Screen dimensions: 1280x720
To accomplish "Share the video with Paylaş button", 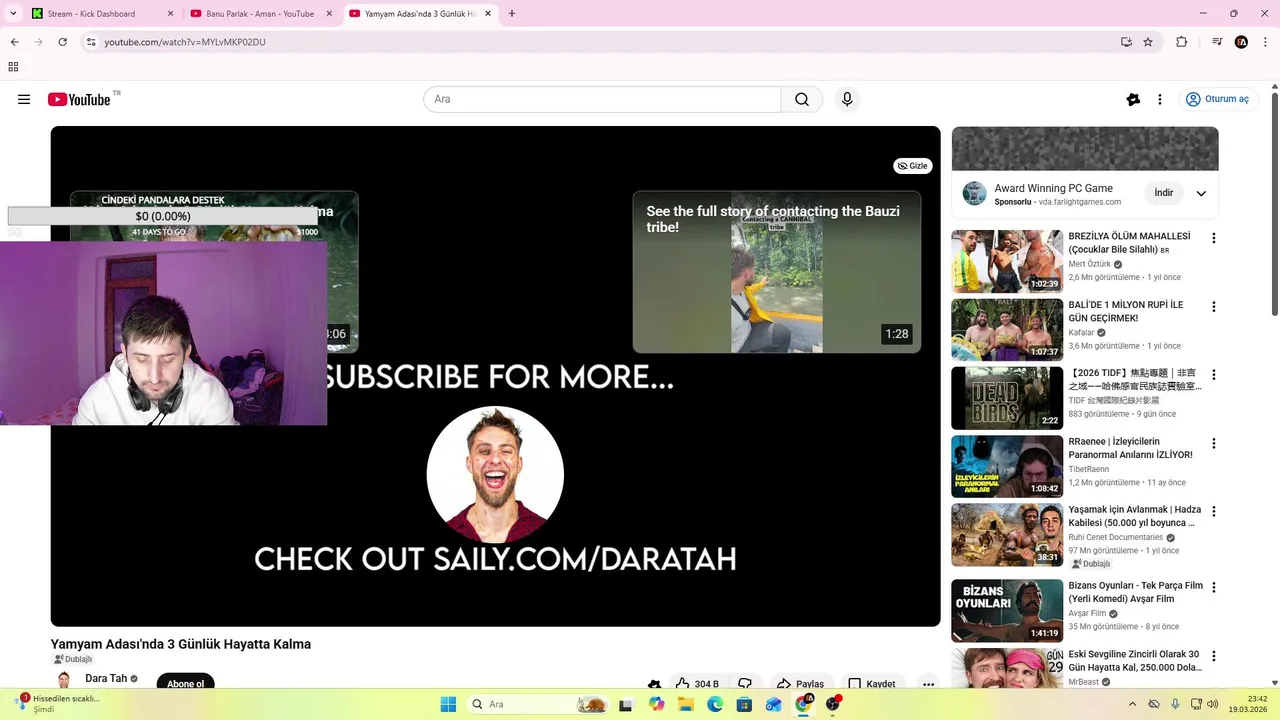I will [800, 684].
